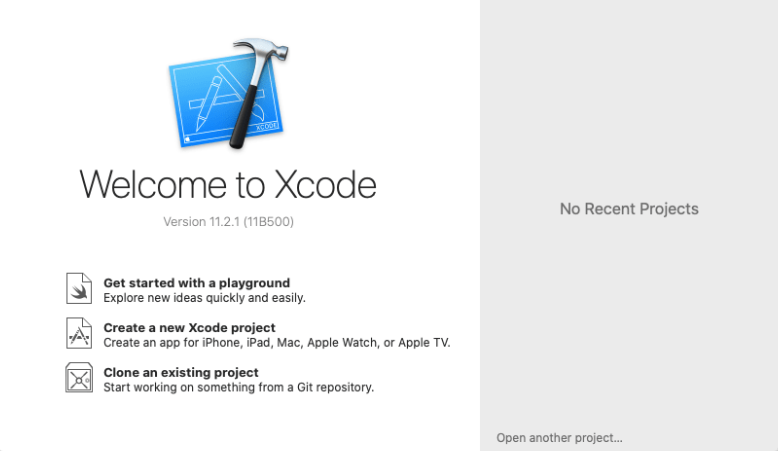Choose Create a new Xcode project
The height and width of the screenshot is (451, 778).
tap(189, 327)
